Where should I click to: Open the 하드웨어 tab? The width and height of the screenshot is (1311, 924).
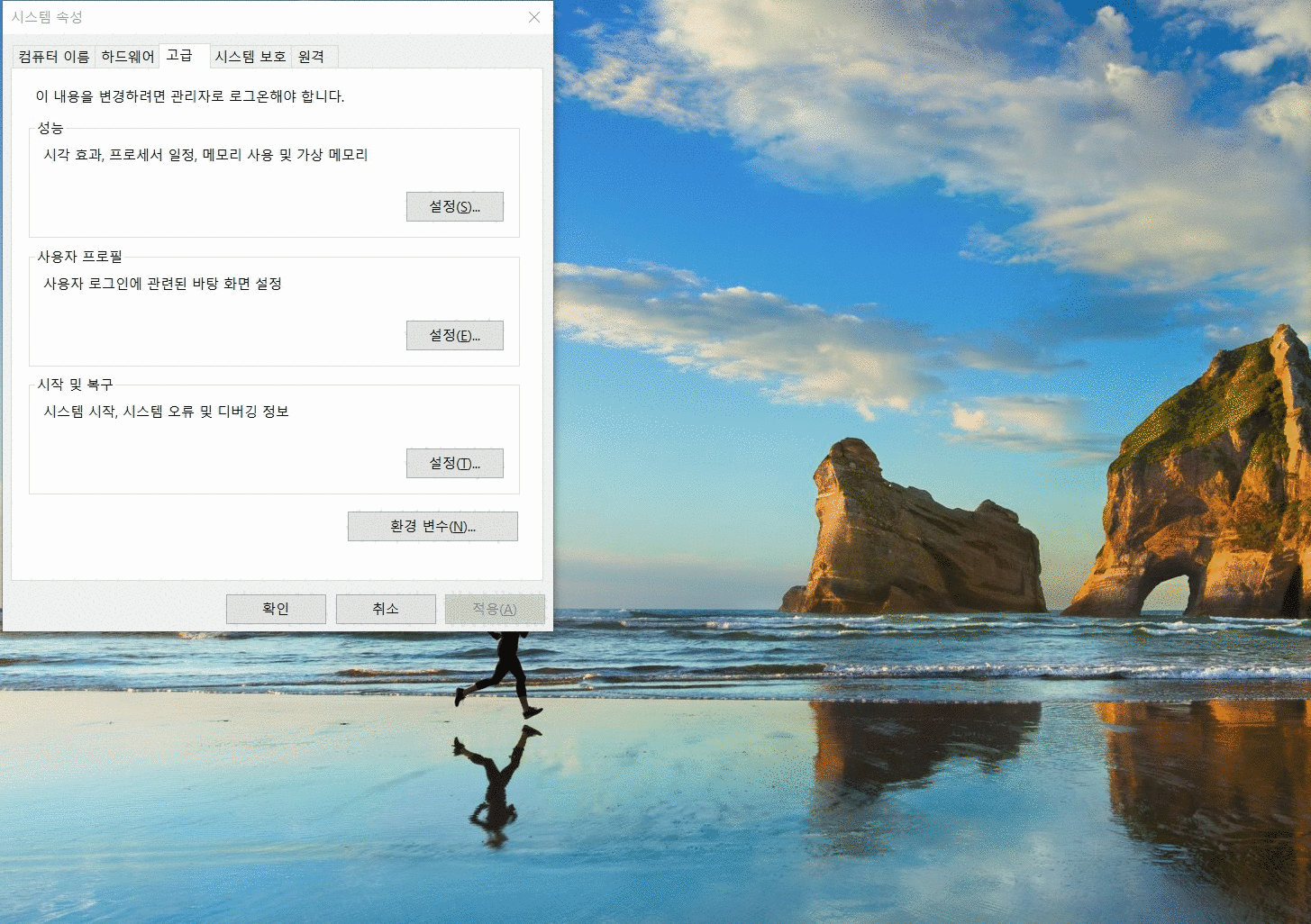(x=128, y=57)
